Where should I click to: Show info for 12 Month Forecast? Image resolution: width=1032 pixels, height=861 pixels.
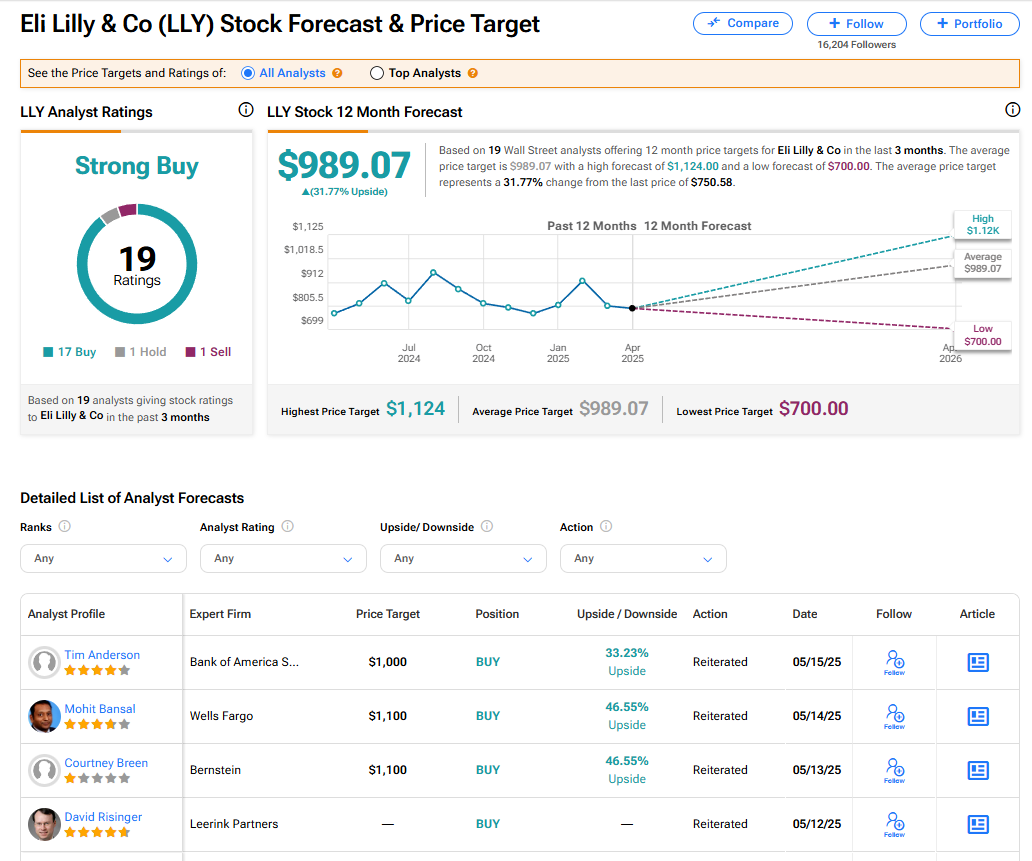pyautogui.click(x=1012, y=110)
